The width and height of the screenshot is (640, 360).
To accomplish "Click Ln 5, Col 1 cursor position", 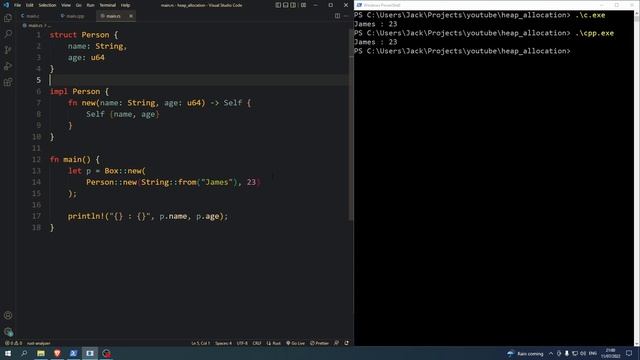I will (x=200, y=343).
